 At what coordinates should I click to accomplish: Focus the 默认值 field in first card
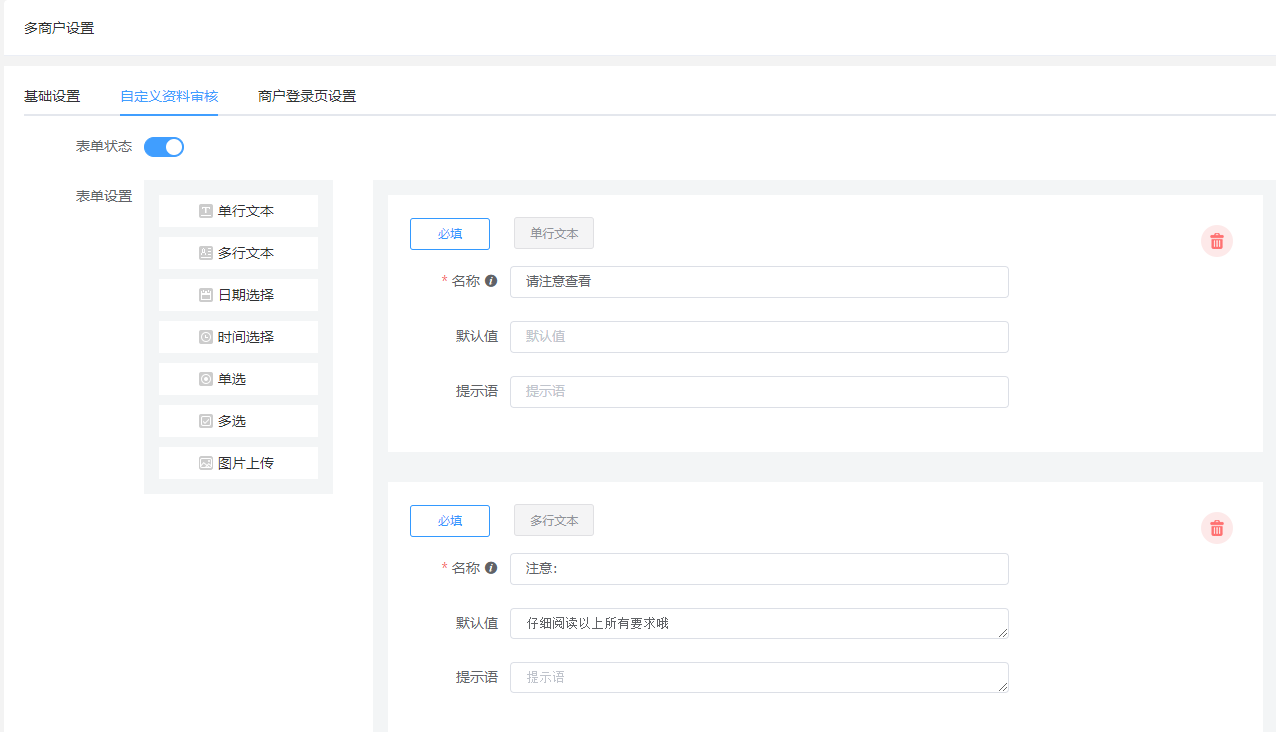click(758, 337)
